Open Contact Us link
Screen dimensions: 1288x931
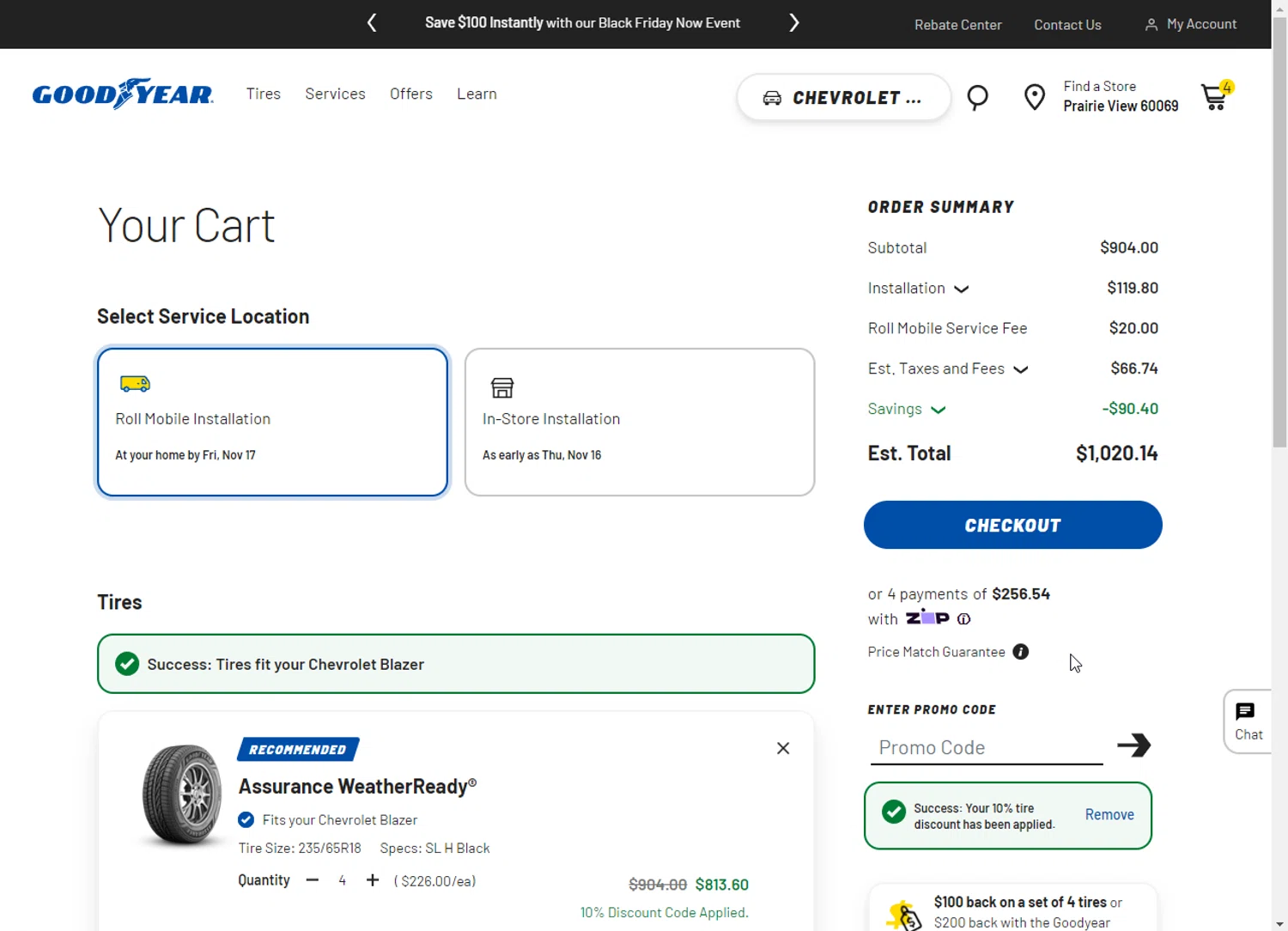coord(1067,25)
